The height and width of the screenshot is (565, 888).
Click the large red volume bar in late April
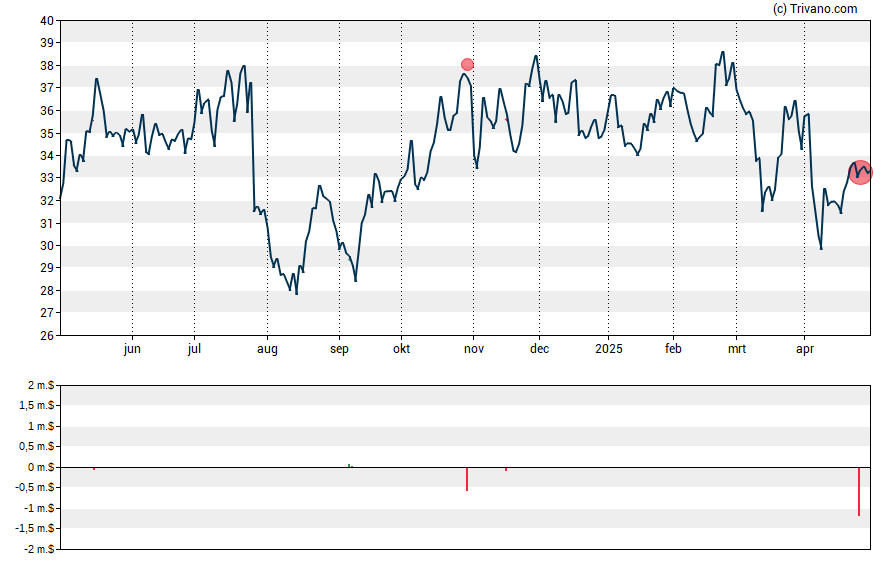click(859, 491)
